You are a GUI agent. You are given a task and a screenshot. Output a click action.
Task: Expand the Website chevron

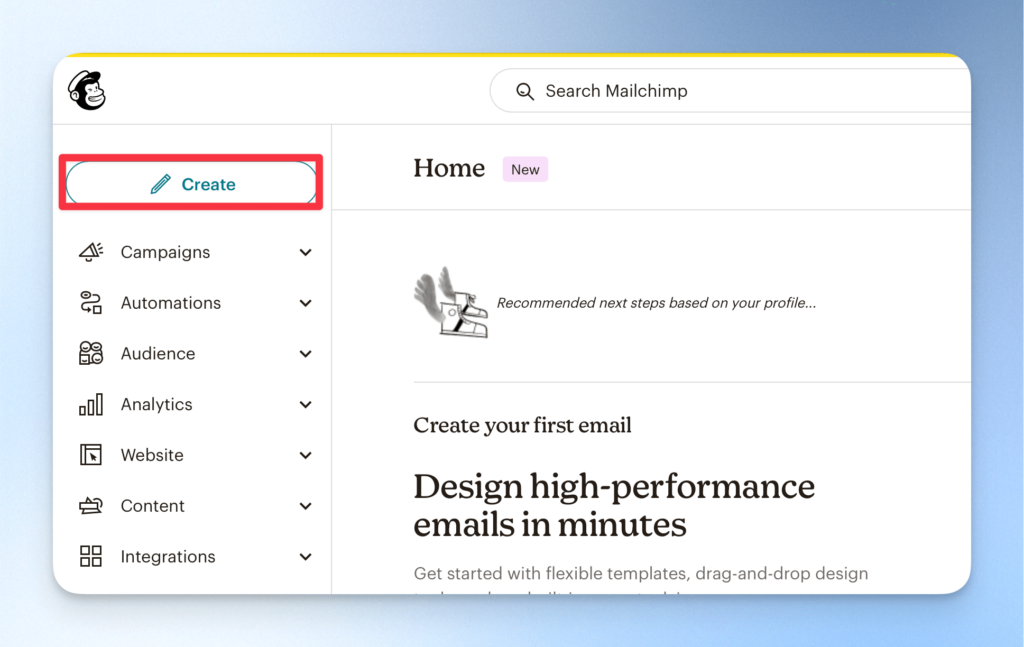tap(306, 455)
